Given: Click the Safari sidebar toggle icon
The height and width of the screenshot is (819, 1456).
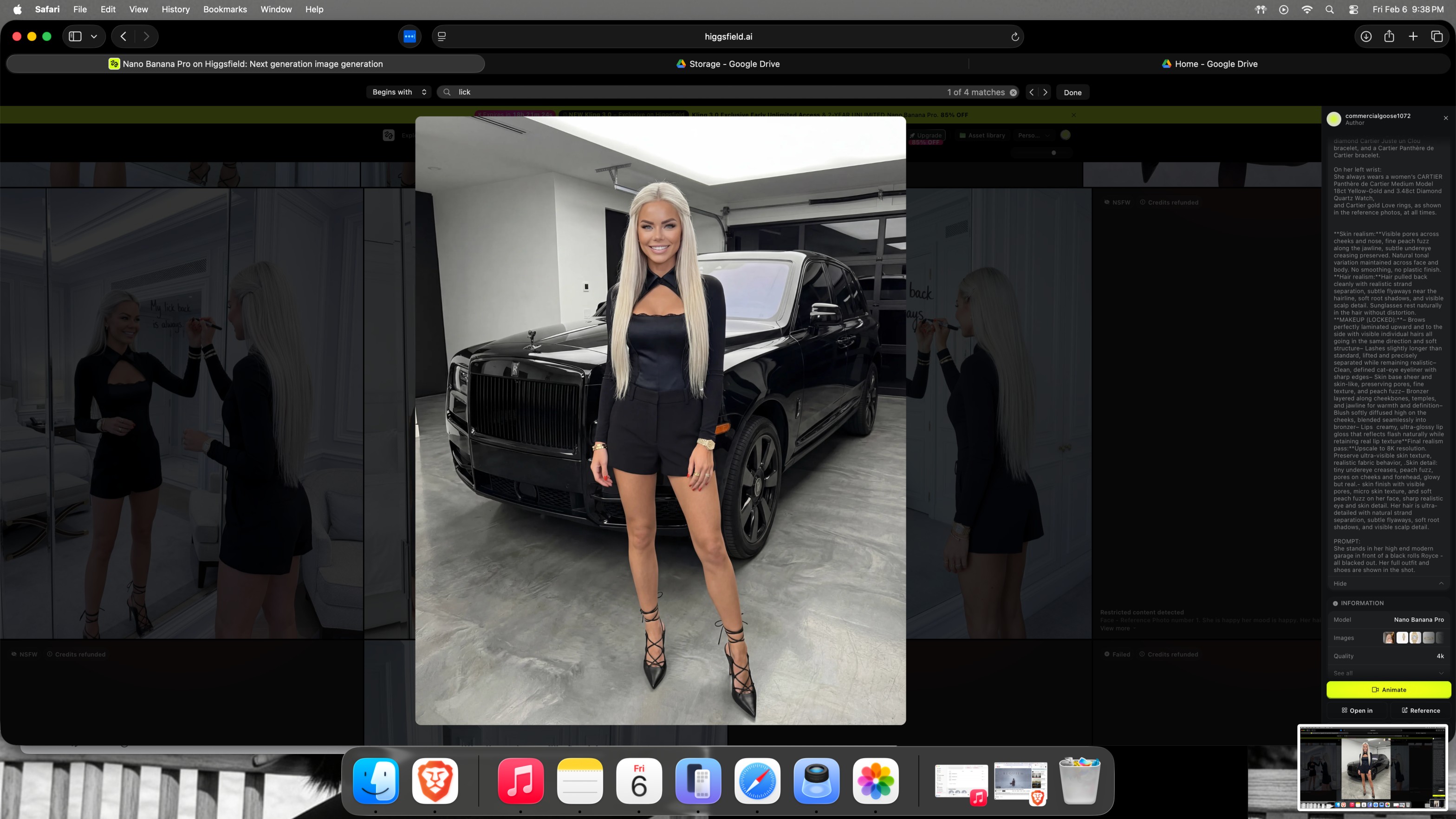Looking at the screenshot, I should coord(75,36).
